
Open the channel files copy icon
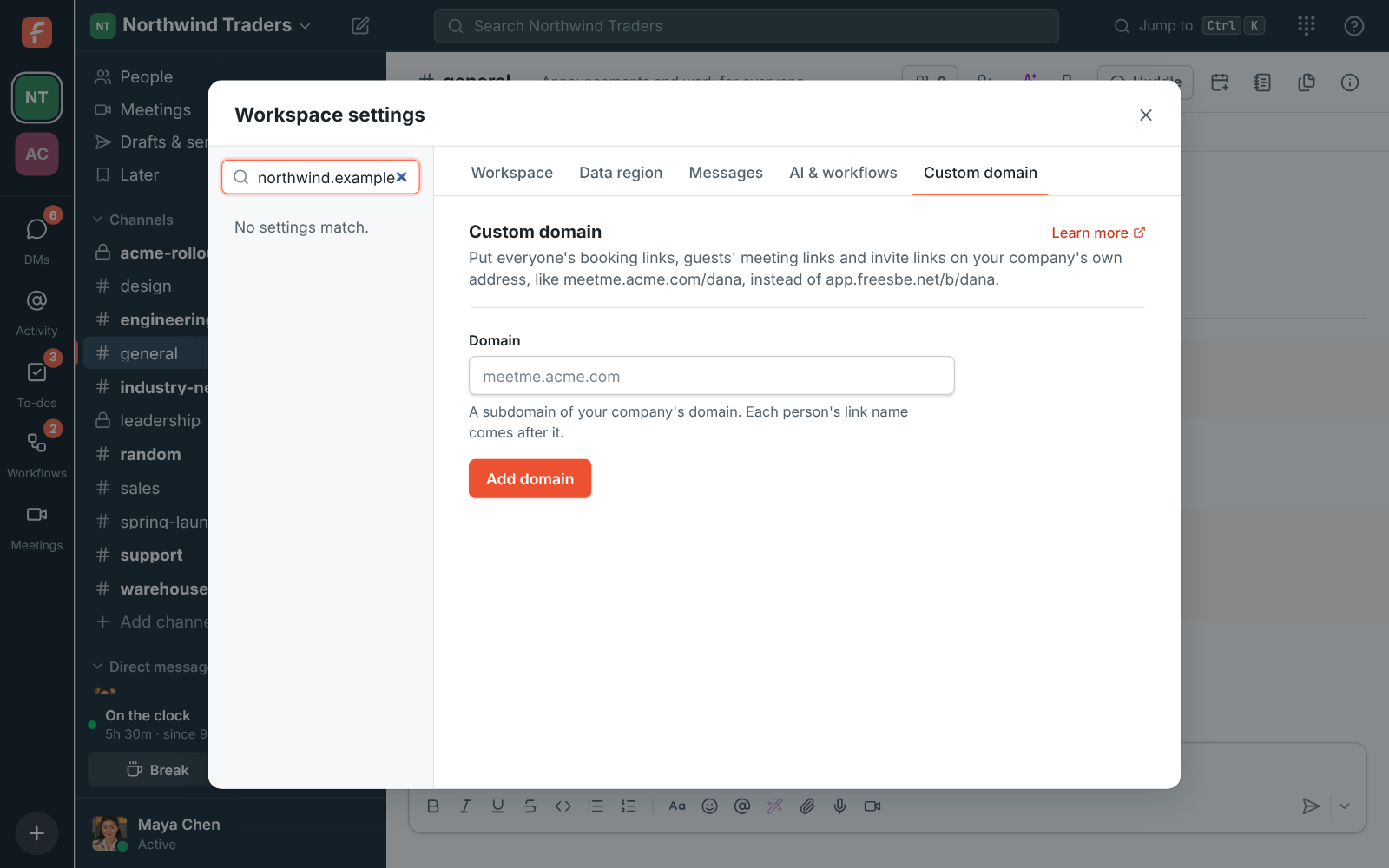(1307, 82)
